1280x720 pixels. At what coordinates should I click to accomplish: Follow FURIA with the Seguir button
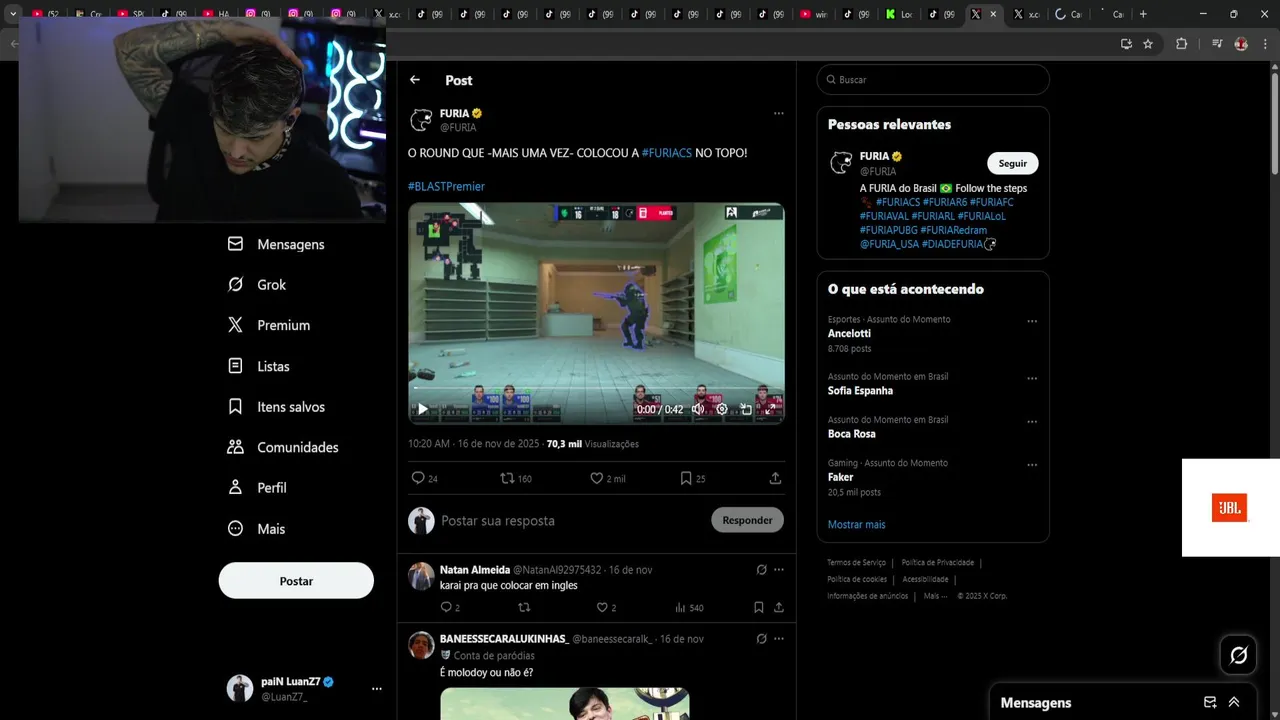1013,163
